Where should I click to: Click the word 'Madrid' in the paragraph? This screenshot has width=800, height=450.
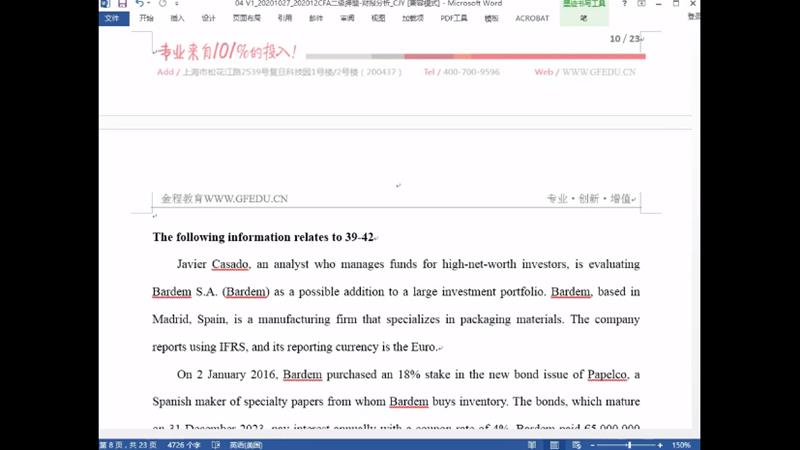click(171, 319)
